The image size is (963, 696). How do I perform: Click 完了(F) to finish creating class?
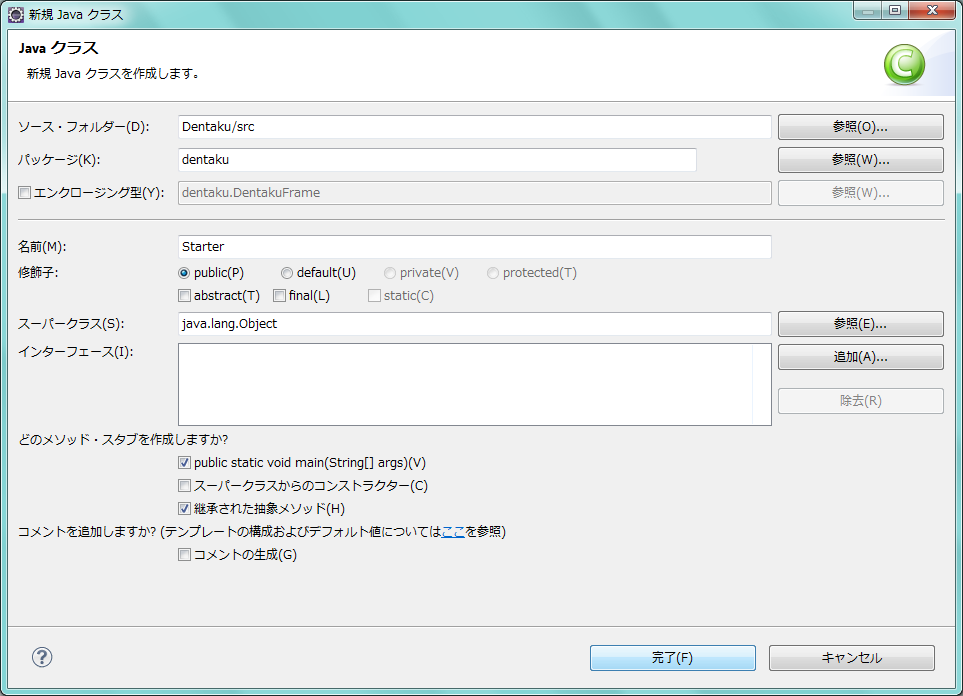point(672,658)
